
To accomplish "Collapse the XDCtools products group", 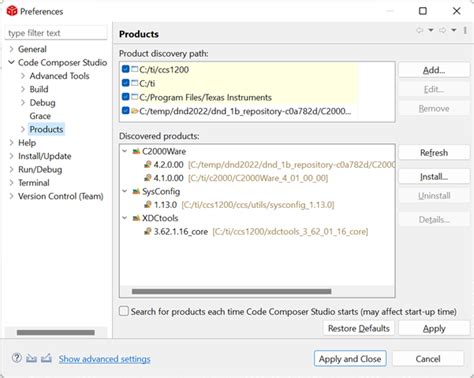I will click(x=125, y=218).
